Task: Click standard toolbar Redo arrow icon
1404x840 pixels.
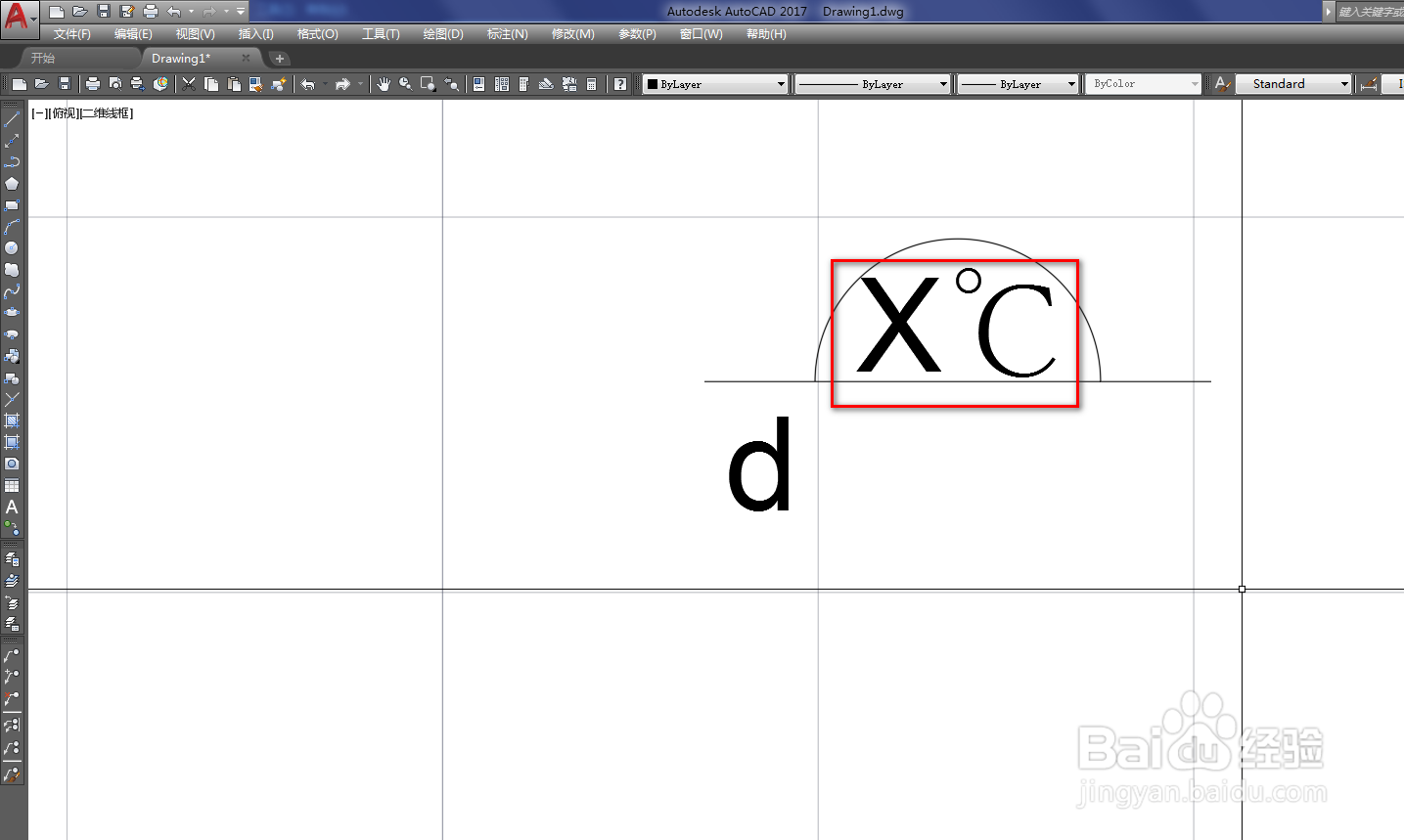Action: click(x=342, y=84)
